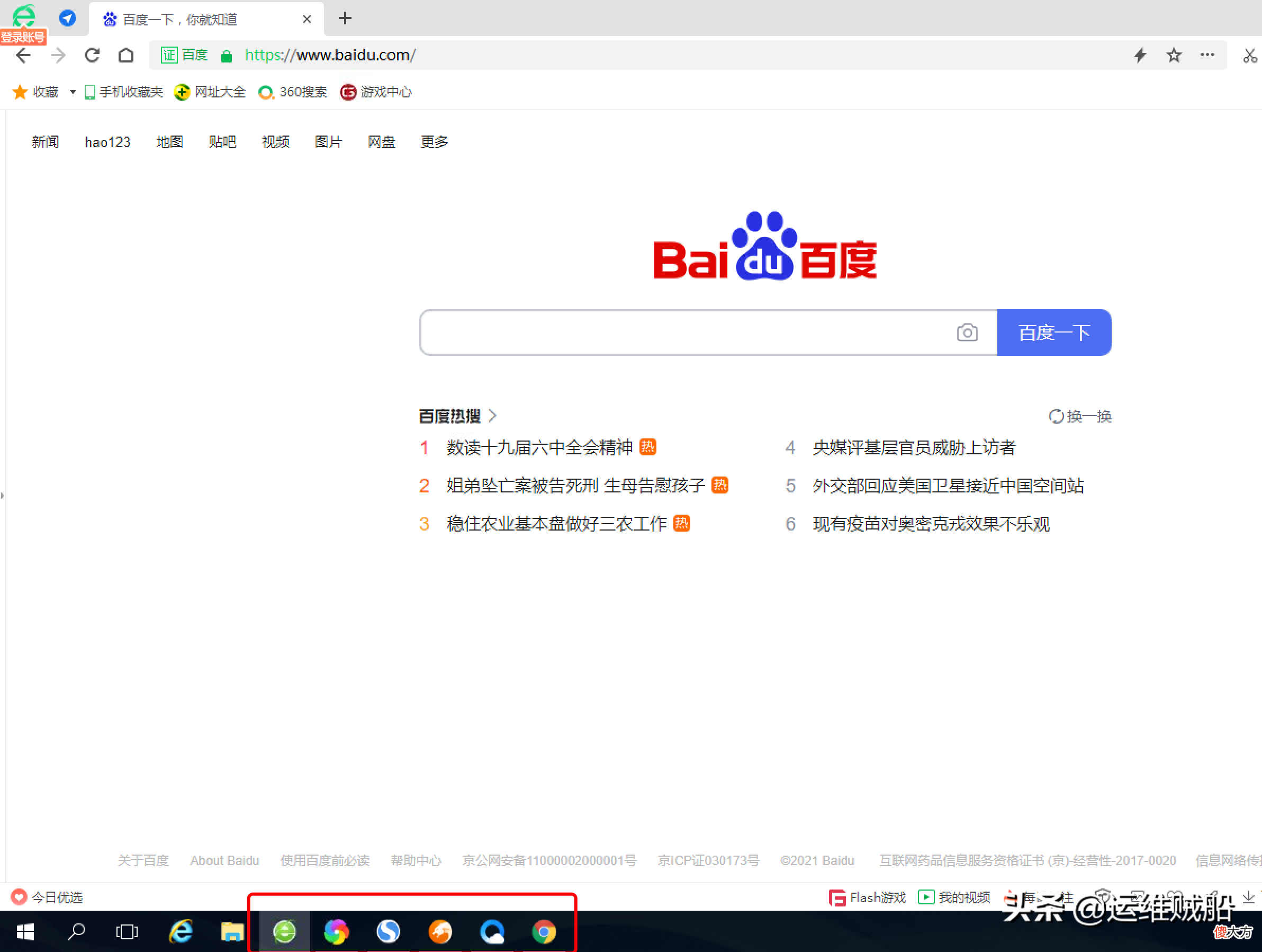Reload the Baidu page
The image size is (1262, 952).
(x=92, y=56)
